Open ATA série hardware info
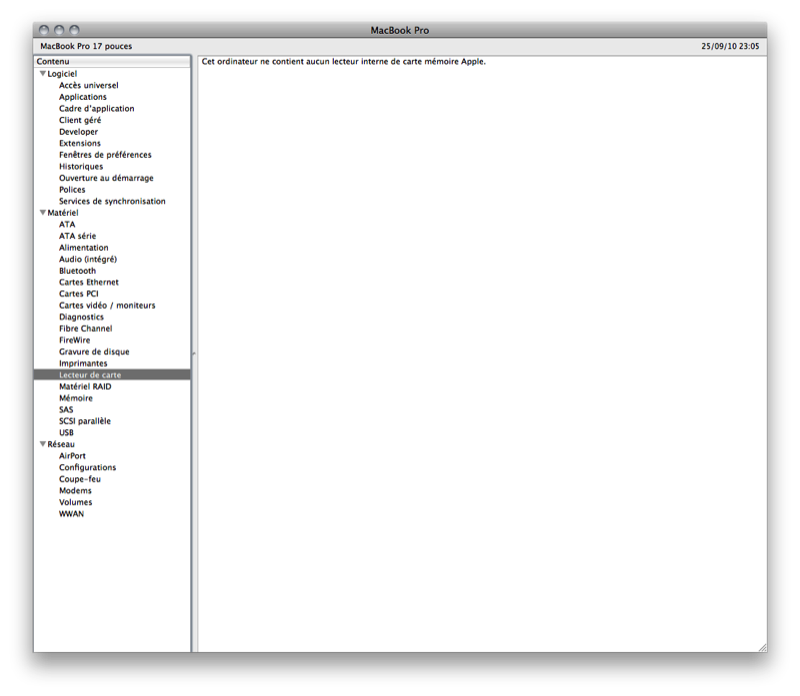Screen dimensions: 800x696 click(x=77, y=236)
